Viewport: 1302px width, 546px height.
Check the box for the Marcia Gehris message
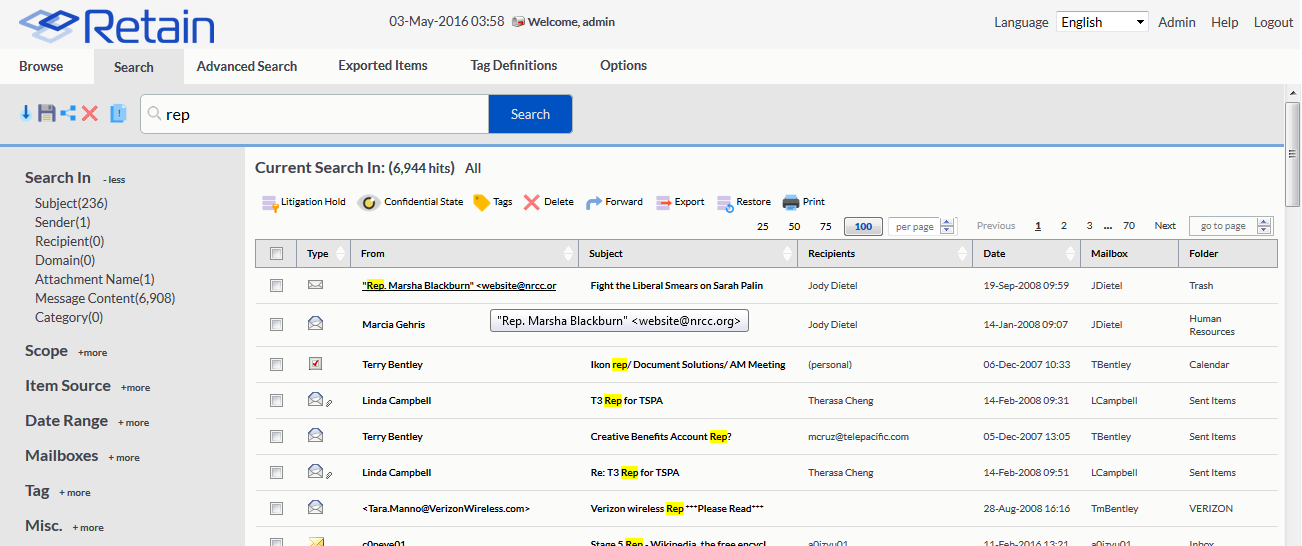pyautogui.click(x=276, y=324)
